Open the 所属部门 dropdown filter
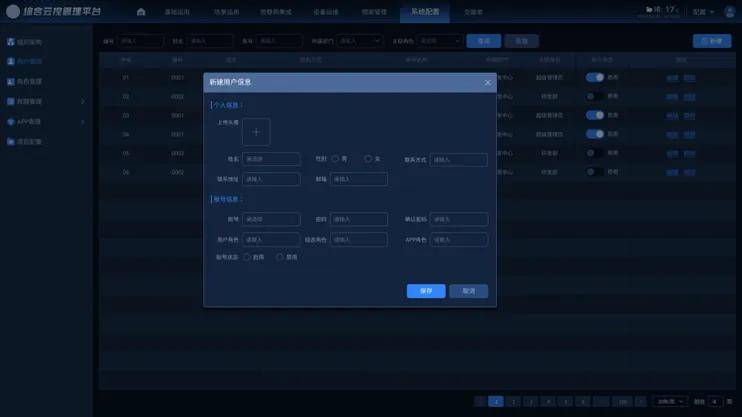742x417 pixels. click(359, 41)
